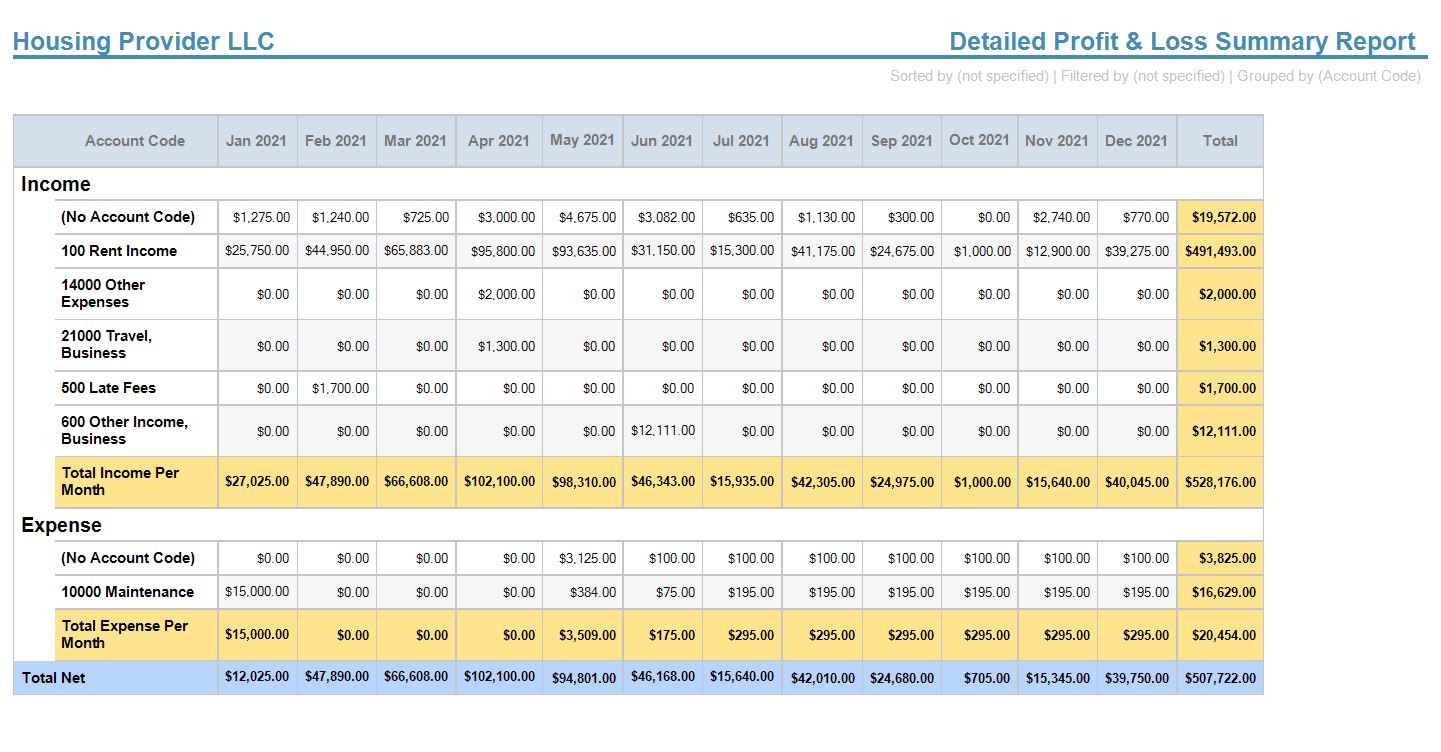Click the Expense section heading

(x=62, y=525)
